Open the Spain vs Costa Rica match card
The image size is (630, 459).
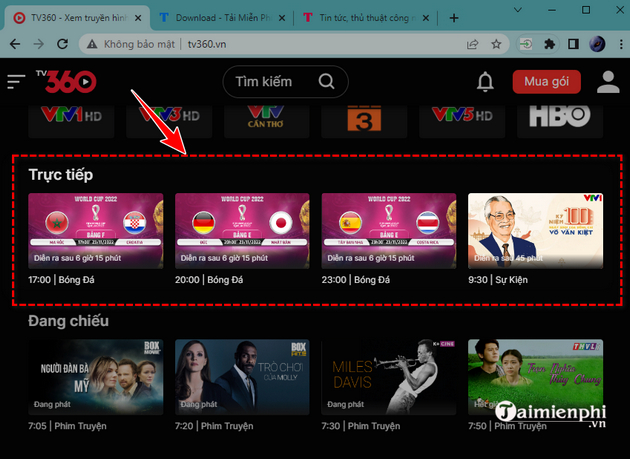click(x=389, y=231)
